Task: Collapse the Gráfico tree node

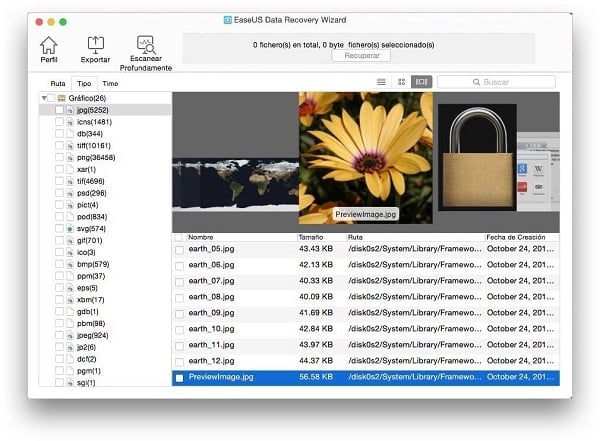Action: coord(44,98)
